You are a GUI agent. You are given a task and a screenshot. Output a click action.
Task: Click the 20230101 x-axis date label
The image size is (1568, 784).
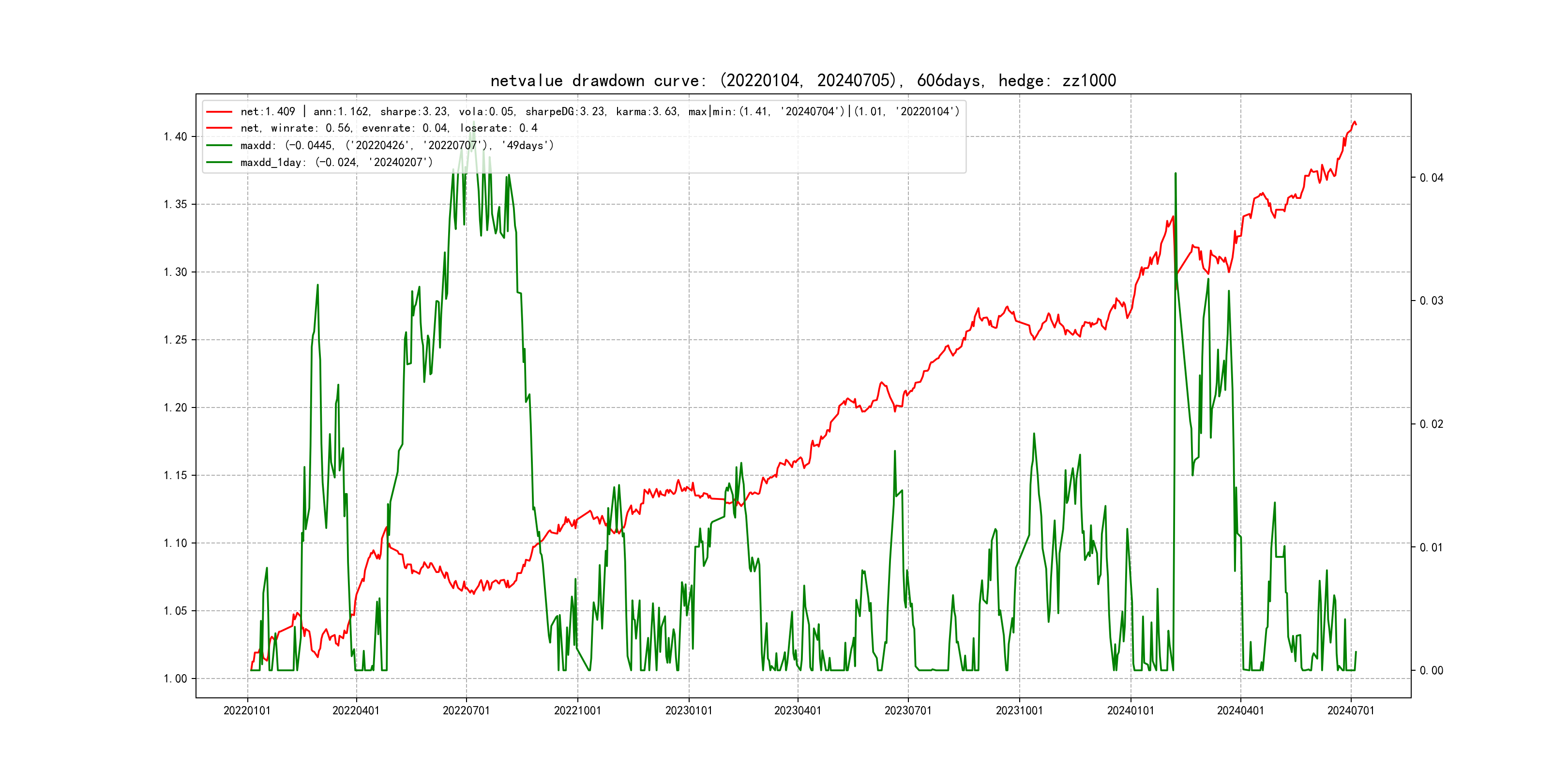pyautogui.click(x=689, y=710)
